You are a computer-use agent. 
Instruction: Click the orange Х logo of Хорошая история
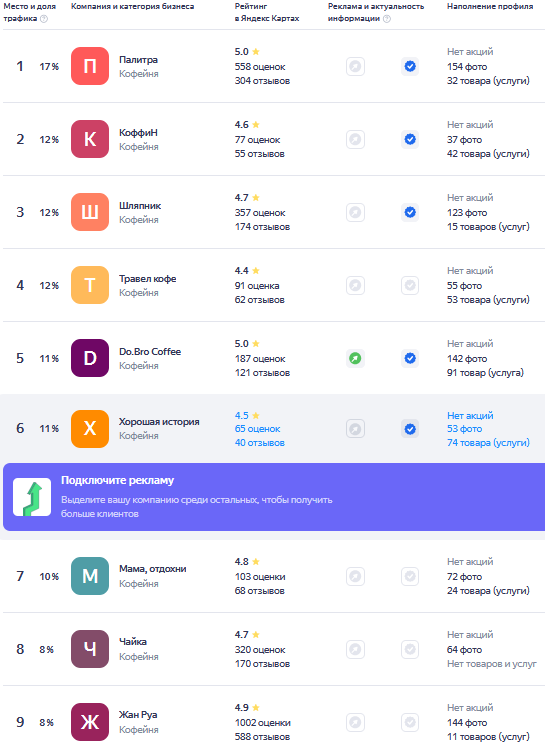point(90,429)
